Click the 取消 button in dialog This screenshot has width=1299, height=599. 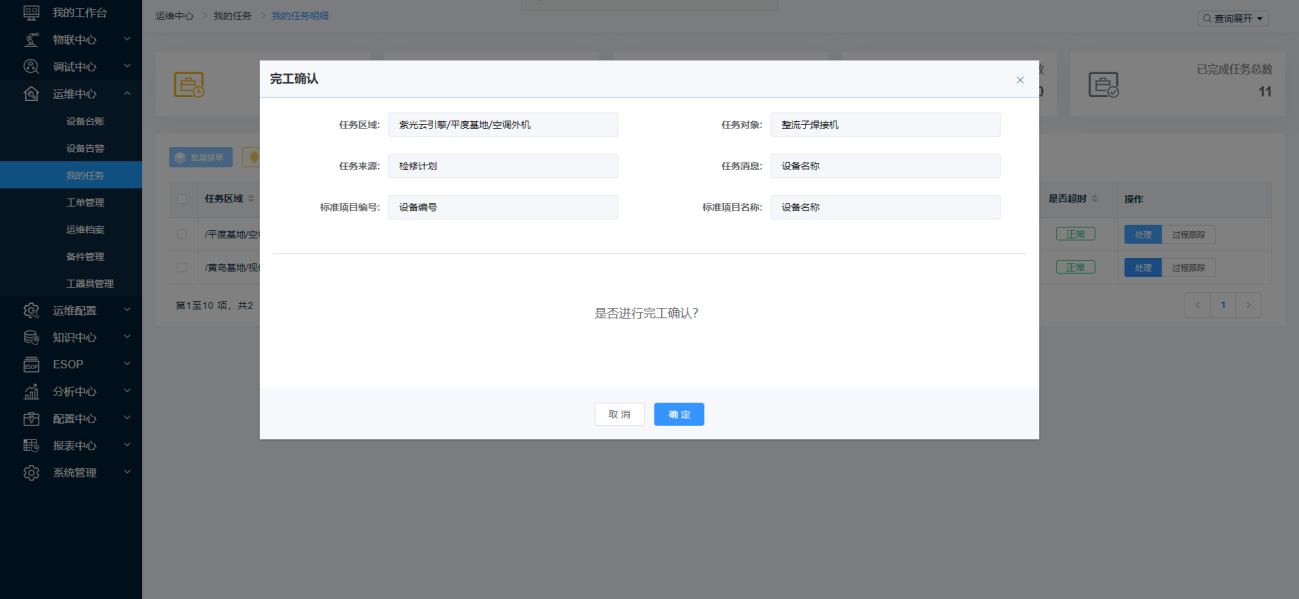click(x=619, y=414)
